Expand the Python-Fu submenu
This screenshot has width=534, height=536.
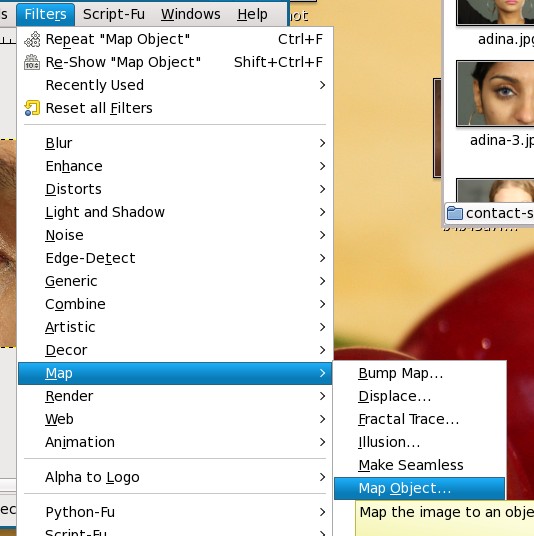click(x=175, y=512)
